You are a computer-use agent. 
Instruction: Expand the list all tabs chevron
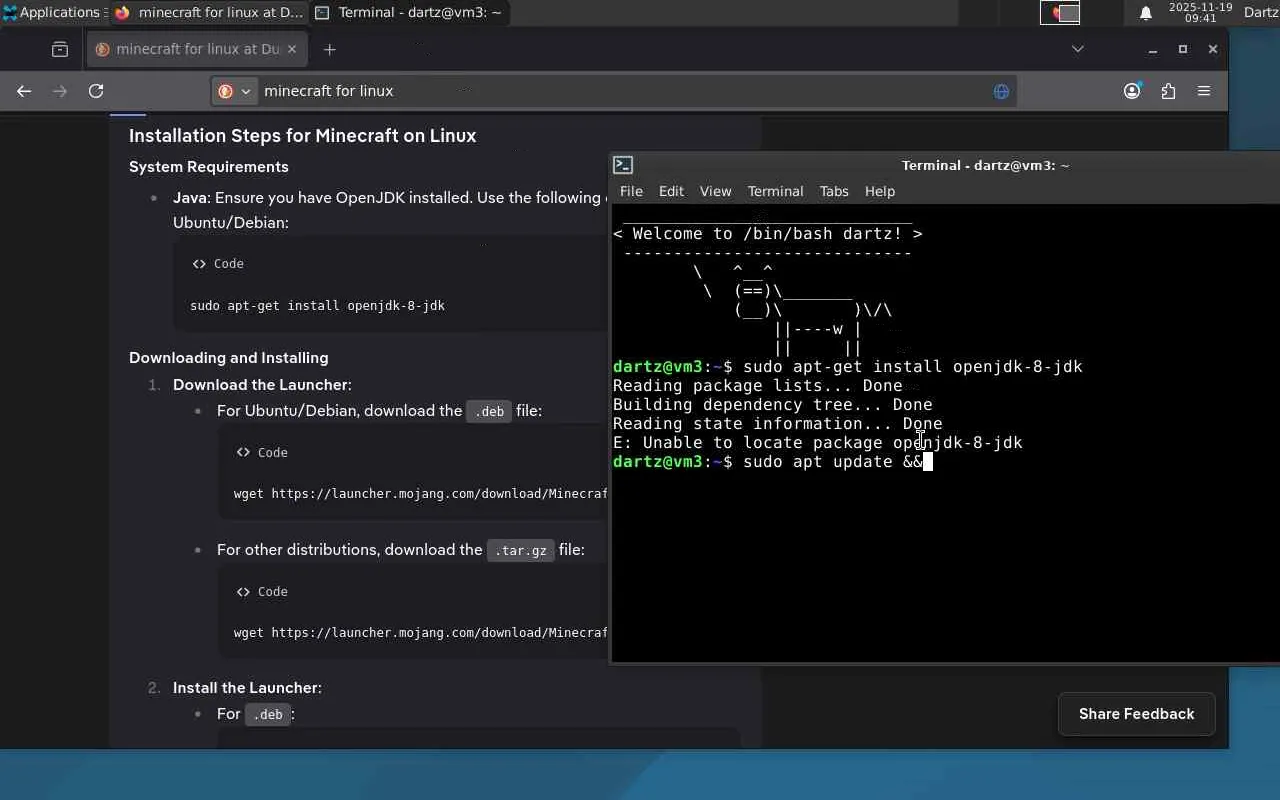1077,49
